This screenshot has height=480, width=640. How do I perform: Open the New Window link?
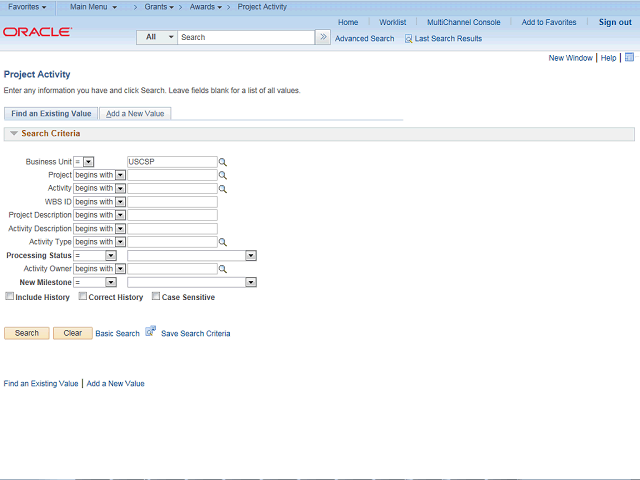click(570, 58)
